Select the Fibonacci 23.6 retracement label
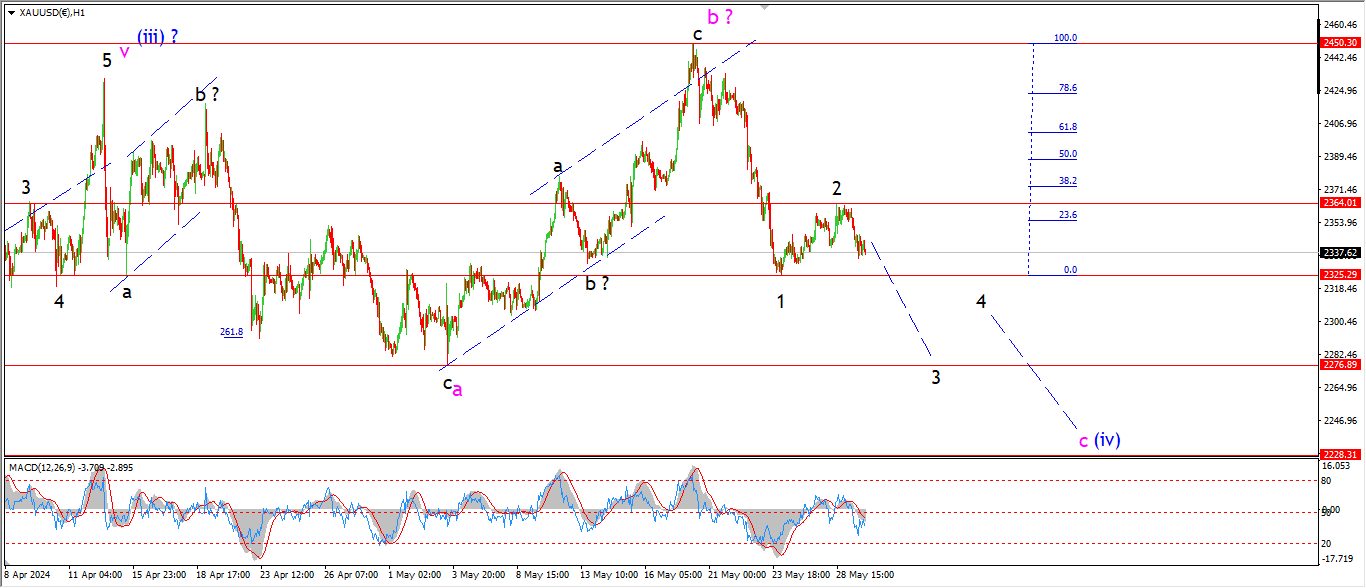 pyautogui.click(x=1067, y=215)
